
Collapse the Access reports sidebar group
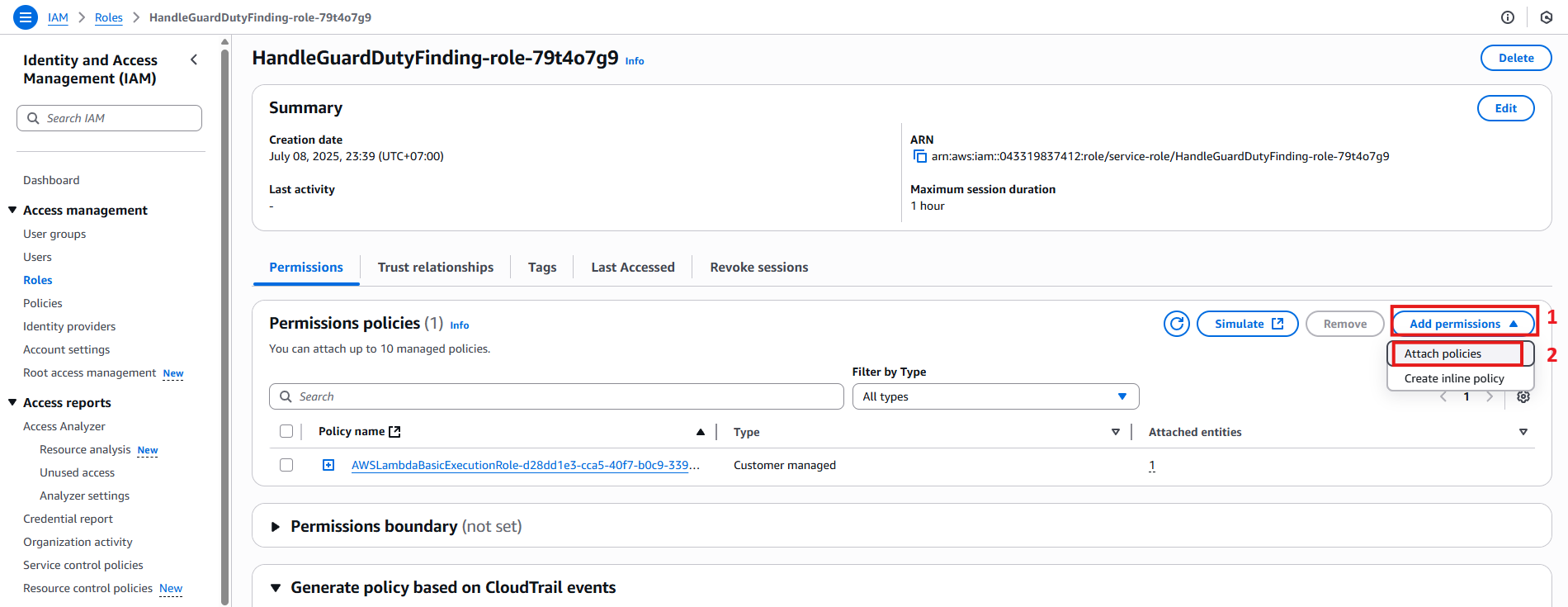(12, 402)
